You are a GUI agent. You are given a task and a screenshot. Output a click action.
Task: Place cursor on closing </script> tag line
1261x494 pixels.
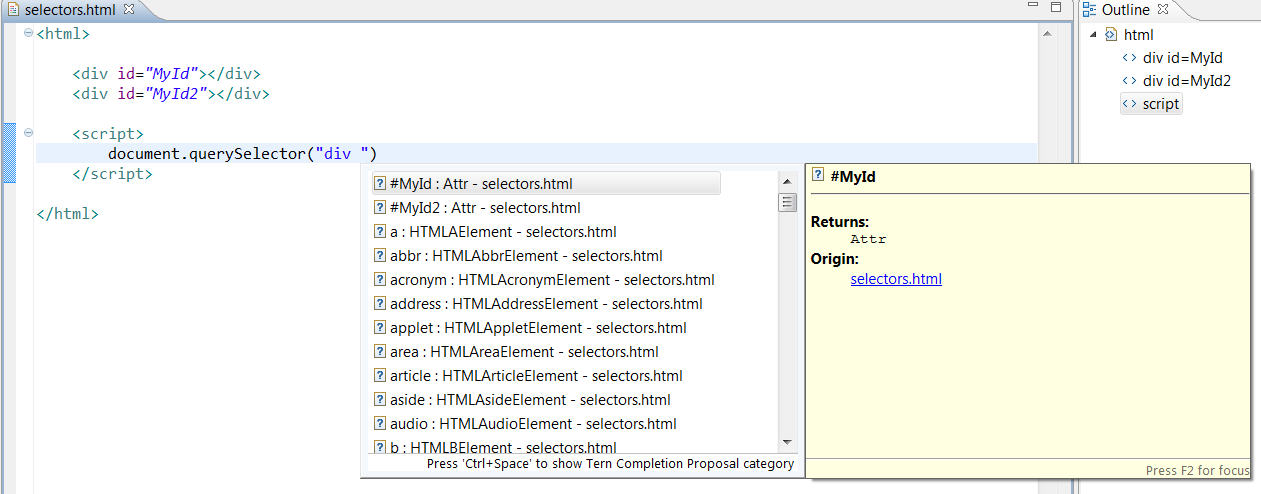[112, 174]
